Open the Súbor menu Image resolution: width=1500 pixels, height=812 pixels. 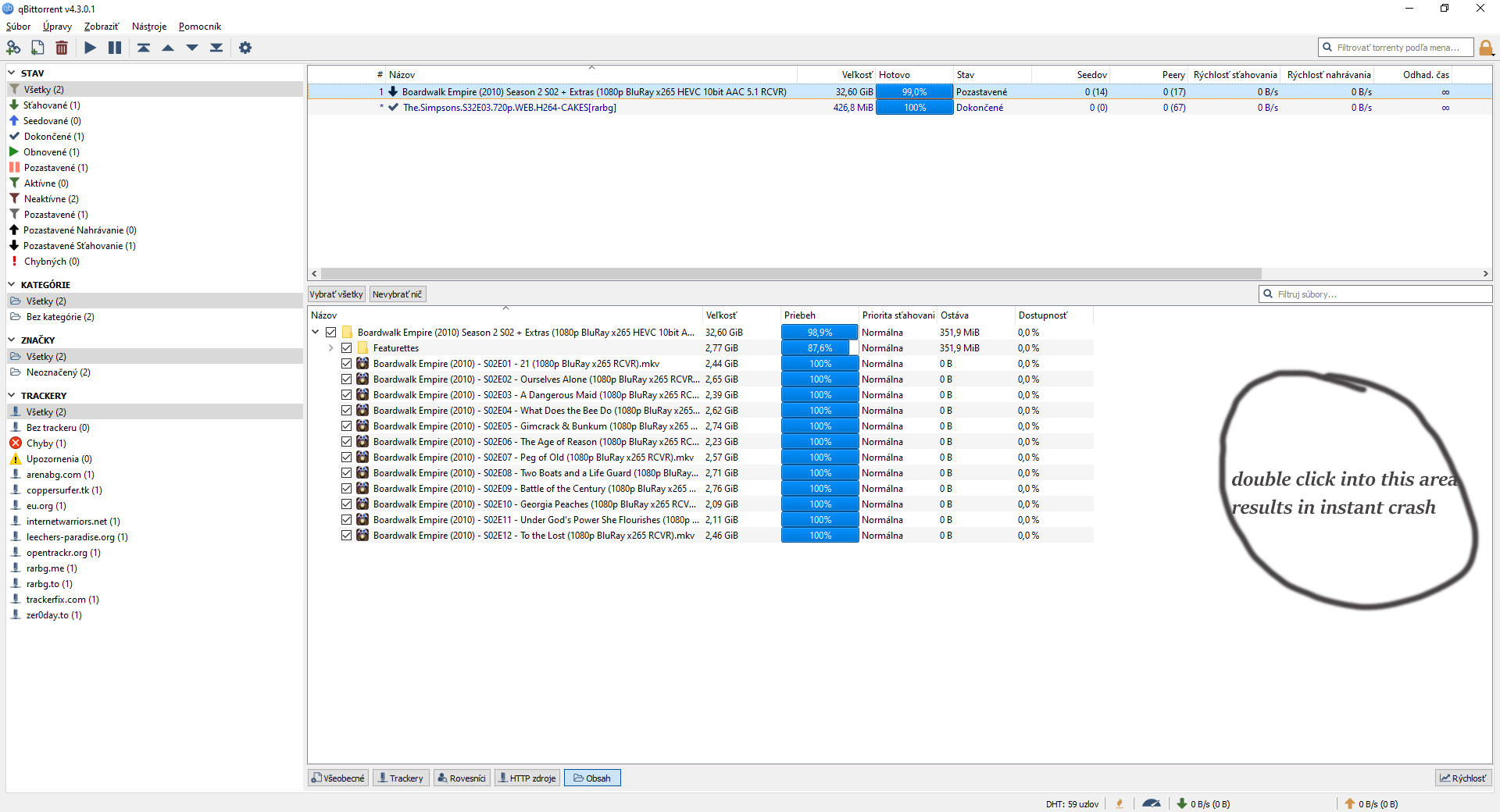pos(18,27)
